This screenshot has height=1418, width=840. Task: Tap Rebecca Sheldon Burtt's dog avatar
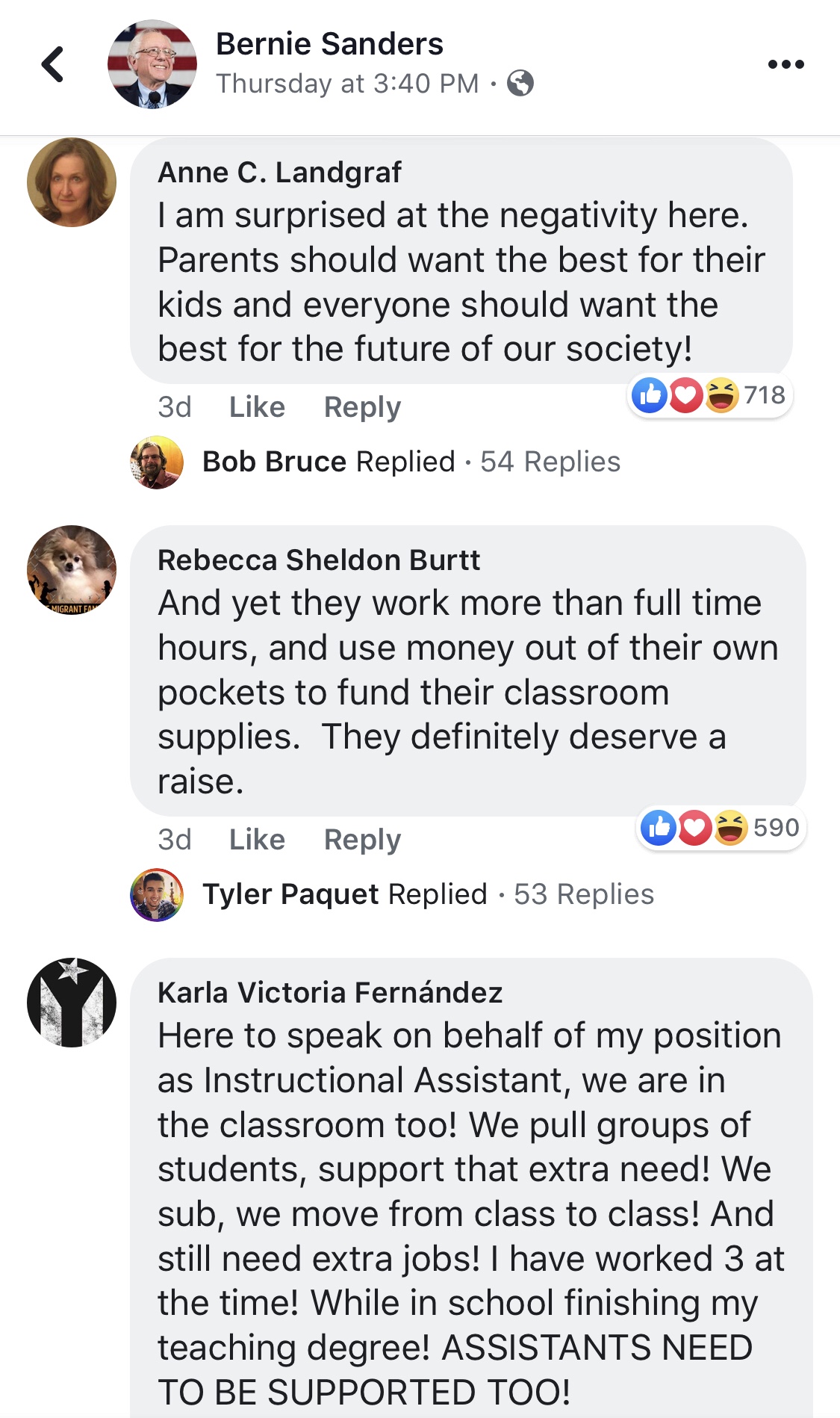pos(72,570)
